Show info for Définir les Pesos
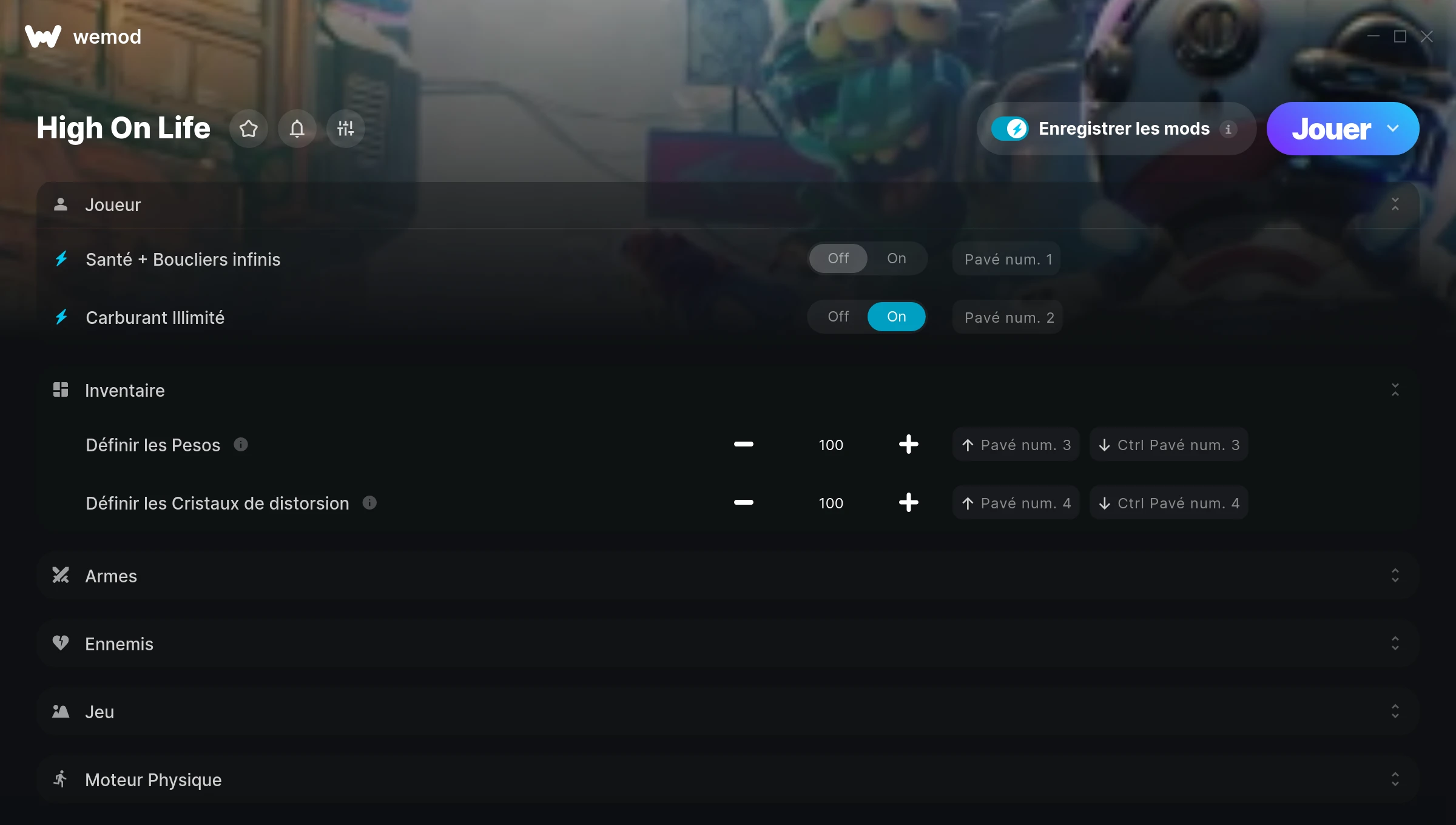Screen dimensions: 1456x825 click(241, 445)
